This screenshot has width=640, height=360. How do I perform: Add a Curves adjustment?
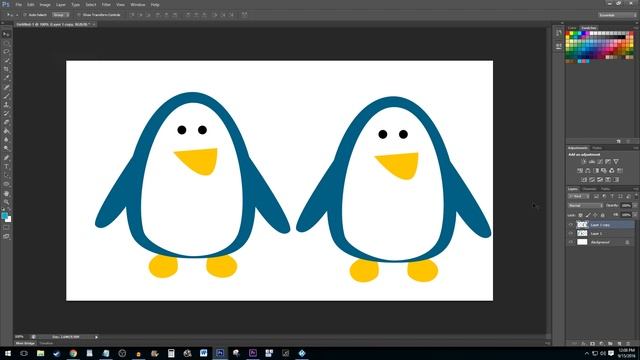click(x=600, y=162)
